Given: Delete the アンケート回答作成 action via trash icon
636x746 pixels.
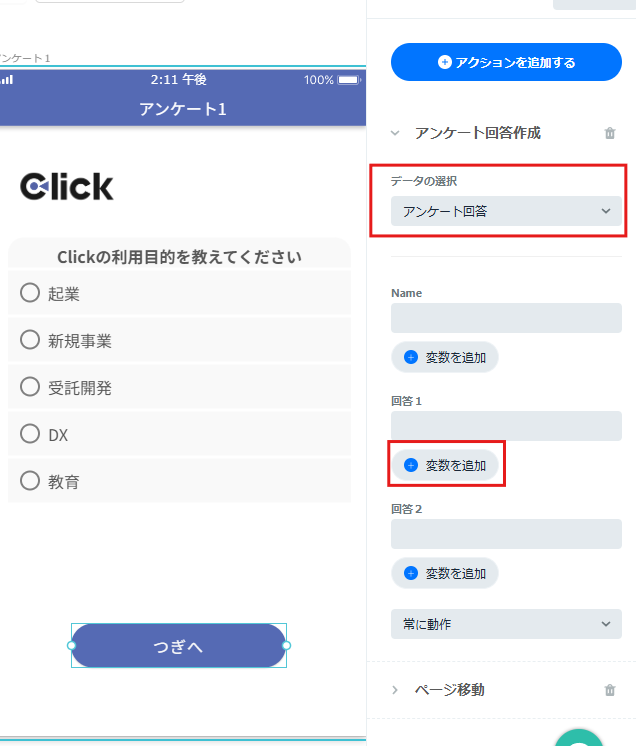Looking at the screenshot, I should tap(610, 133).
